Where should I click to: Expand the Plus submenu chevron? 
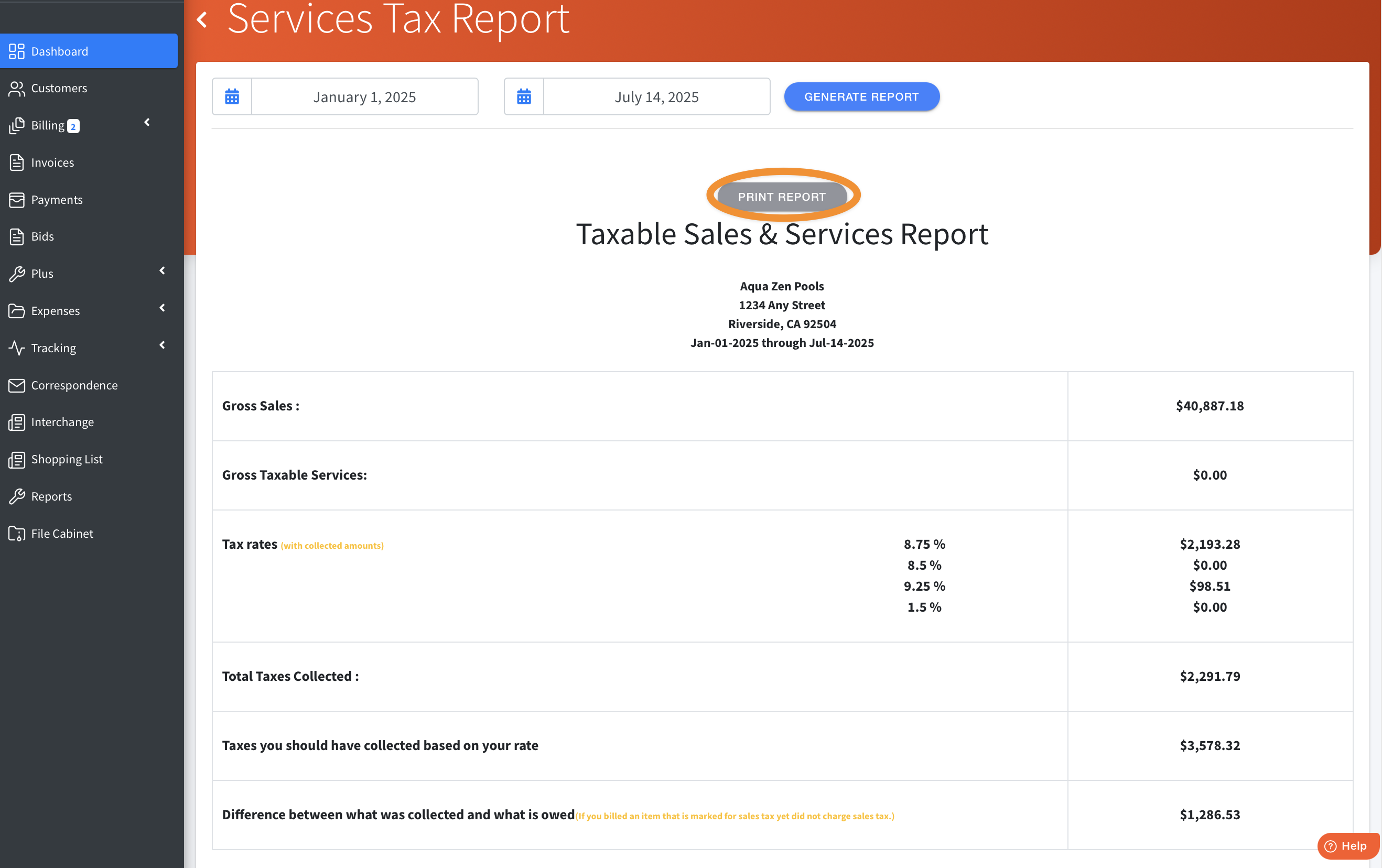(x=163, y=271)
